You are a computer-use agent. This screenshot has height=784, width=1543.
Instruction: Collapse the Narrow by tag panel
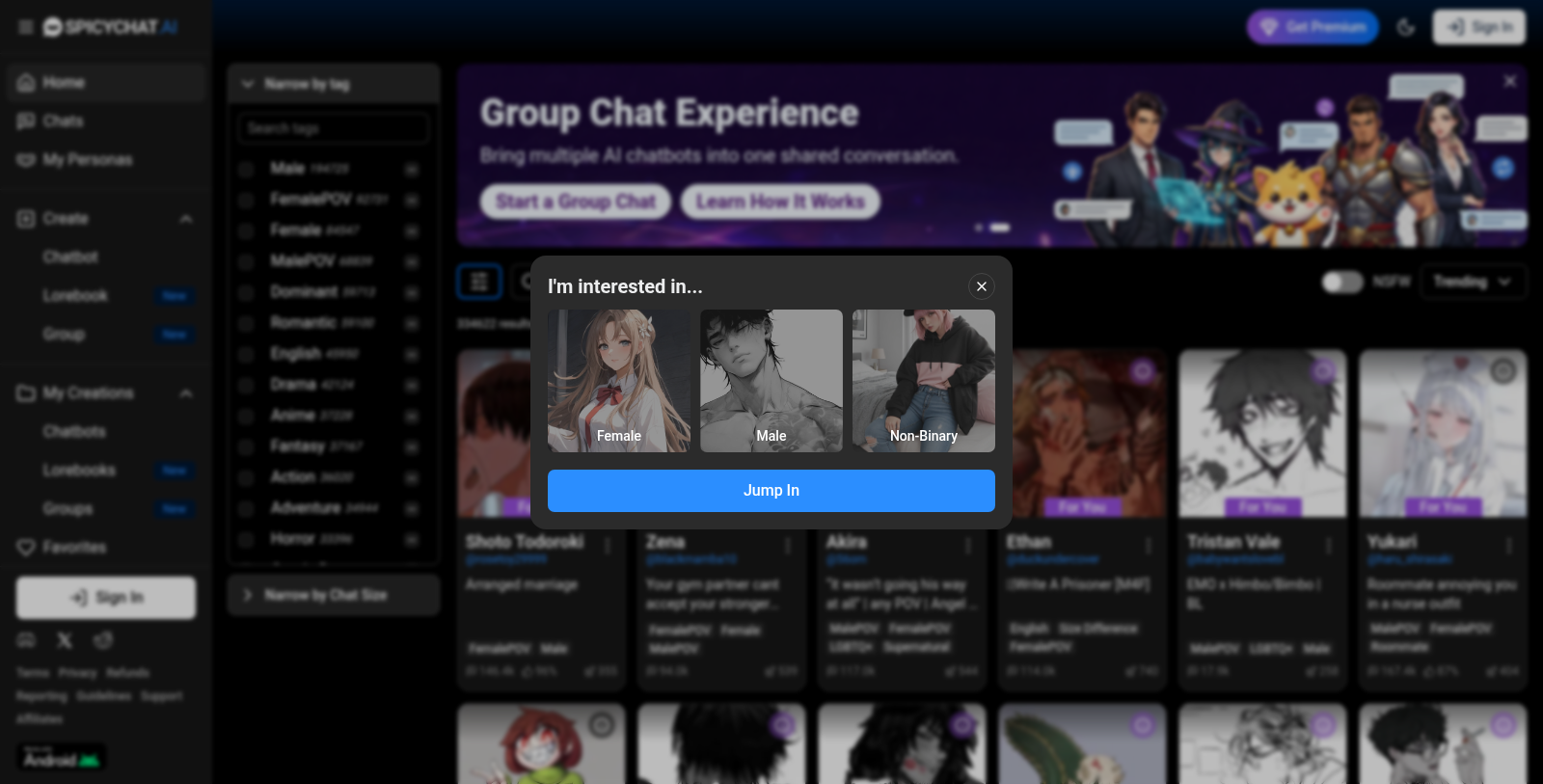pyautogui.click(x=334, y=85)
